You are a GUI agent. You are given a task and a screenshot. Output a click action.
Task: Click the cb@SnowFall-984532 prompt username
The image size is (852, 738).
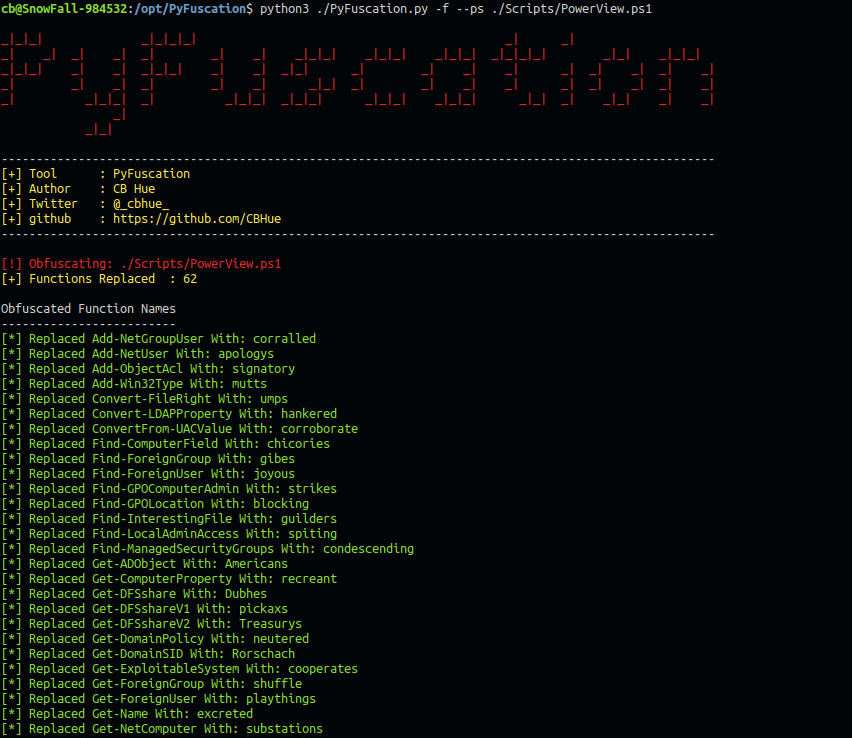click(64, 9)
